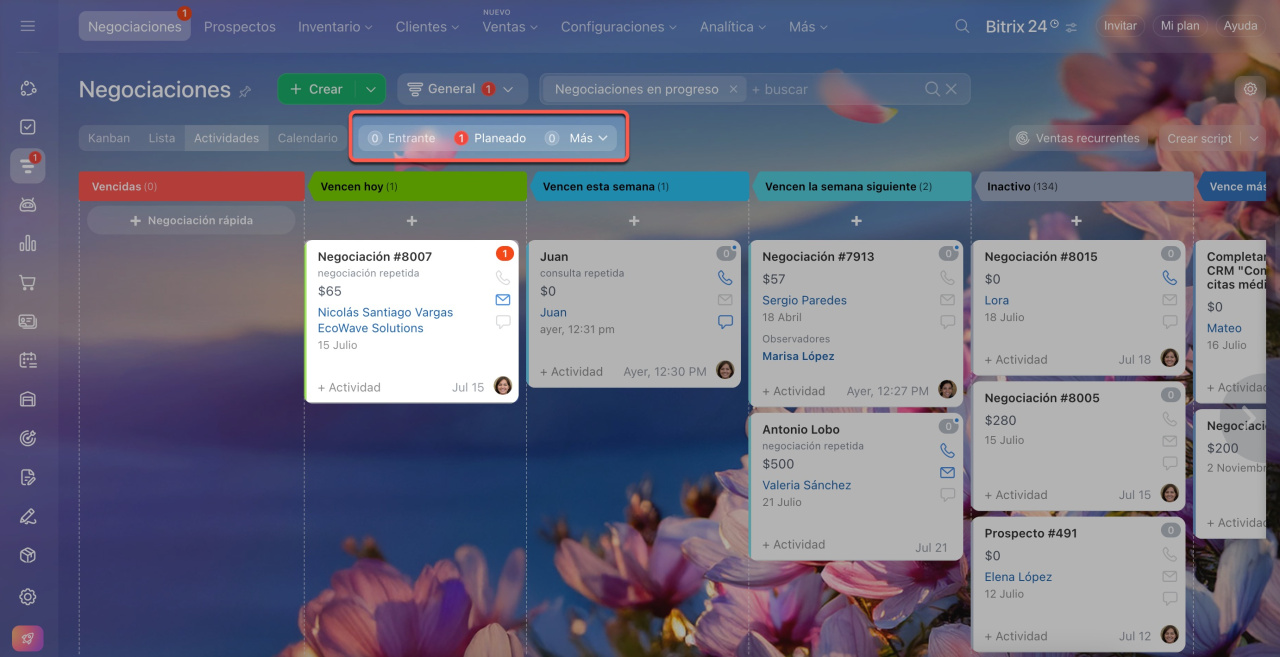
Task: Open Marisa López observer link
Action: (798, 356)
